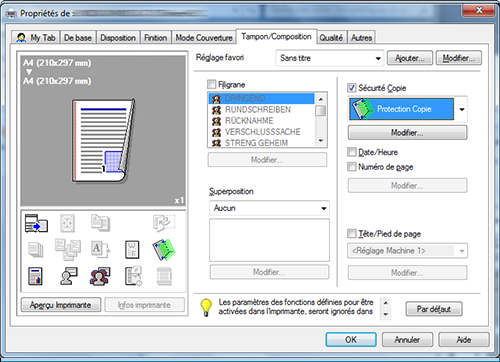Click the Ajouter... button

coord(410,58)
